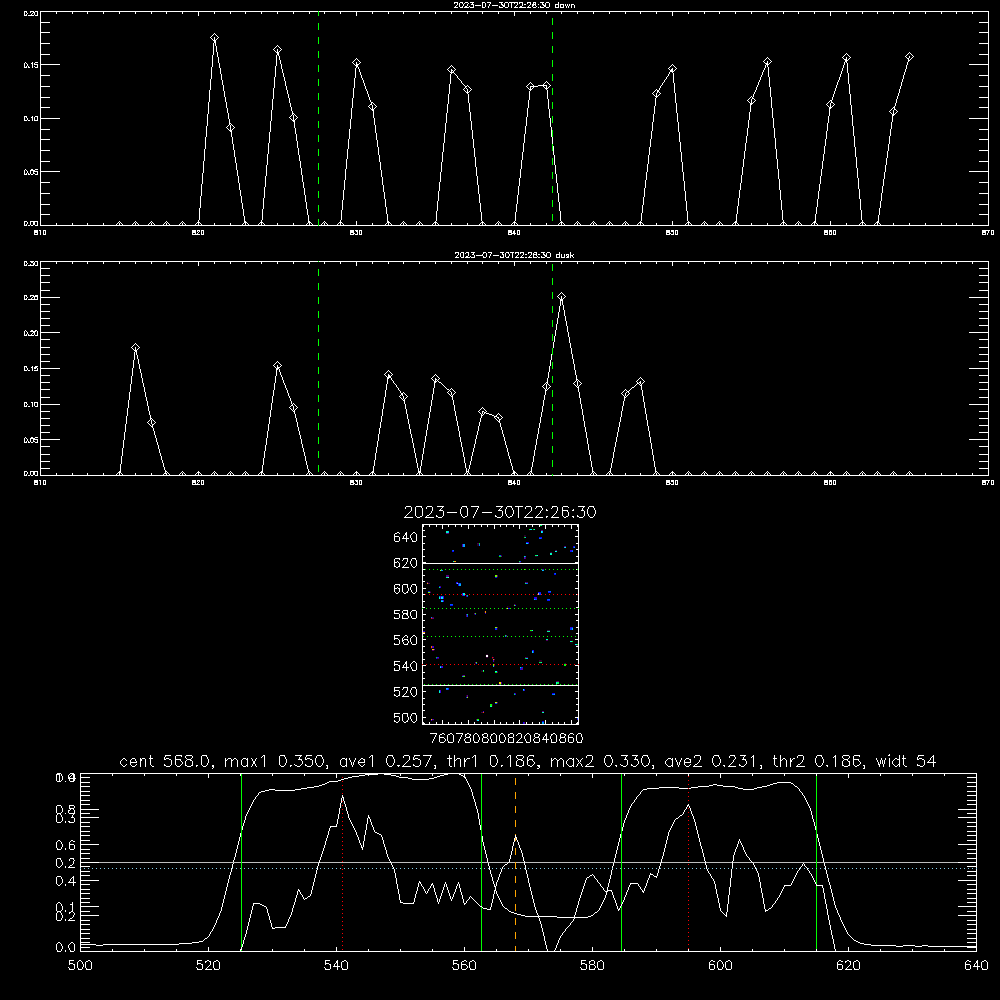Click 'widt 54' in bottom plot title
The width and height of the screenshot is (1000, 1000).
click(x=906, y=761)
